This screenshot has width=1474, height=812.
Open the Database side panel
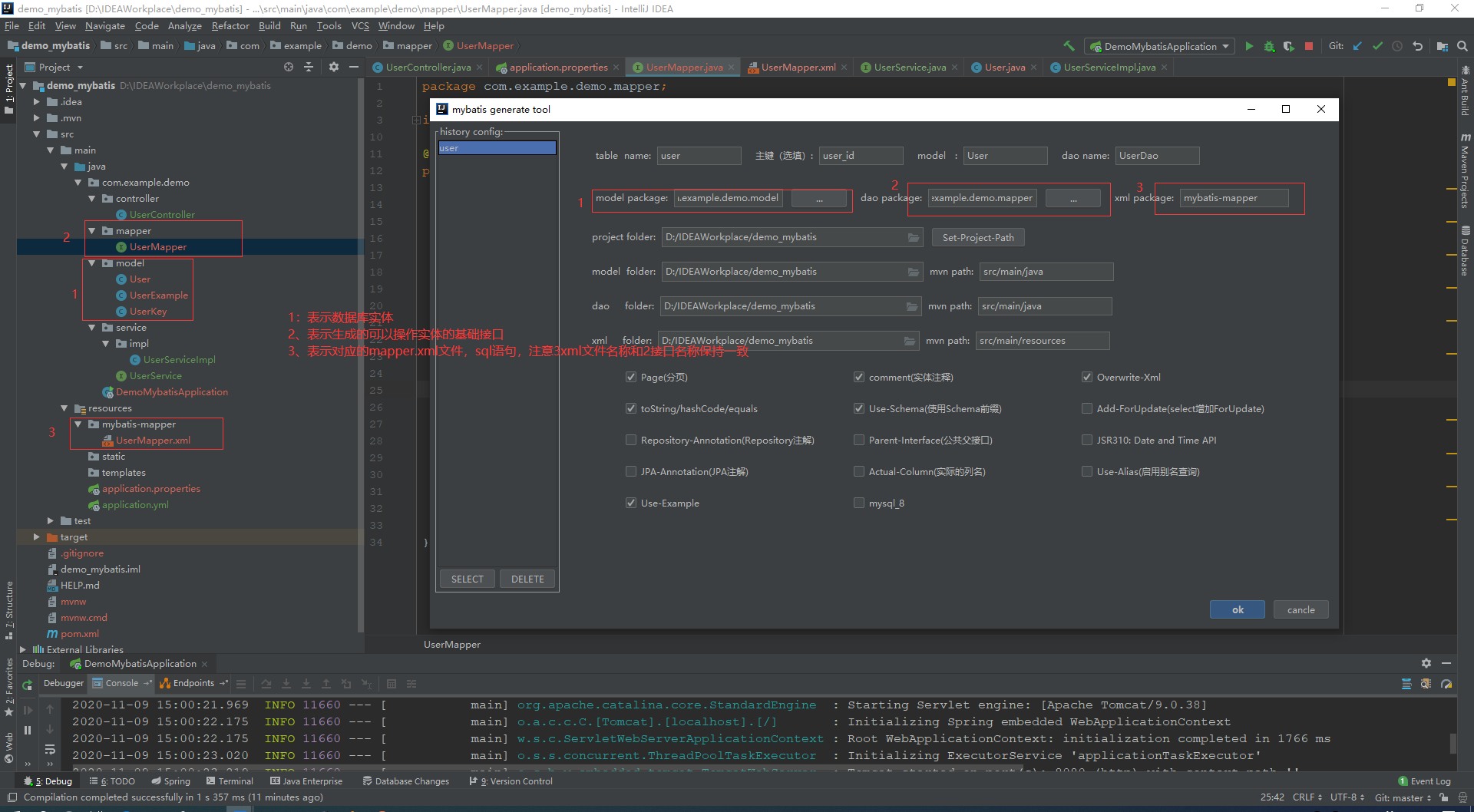[x=1465, y=251]
